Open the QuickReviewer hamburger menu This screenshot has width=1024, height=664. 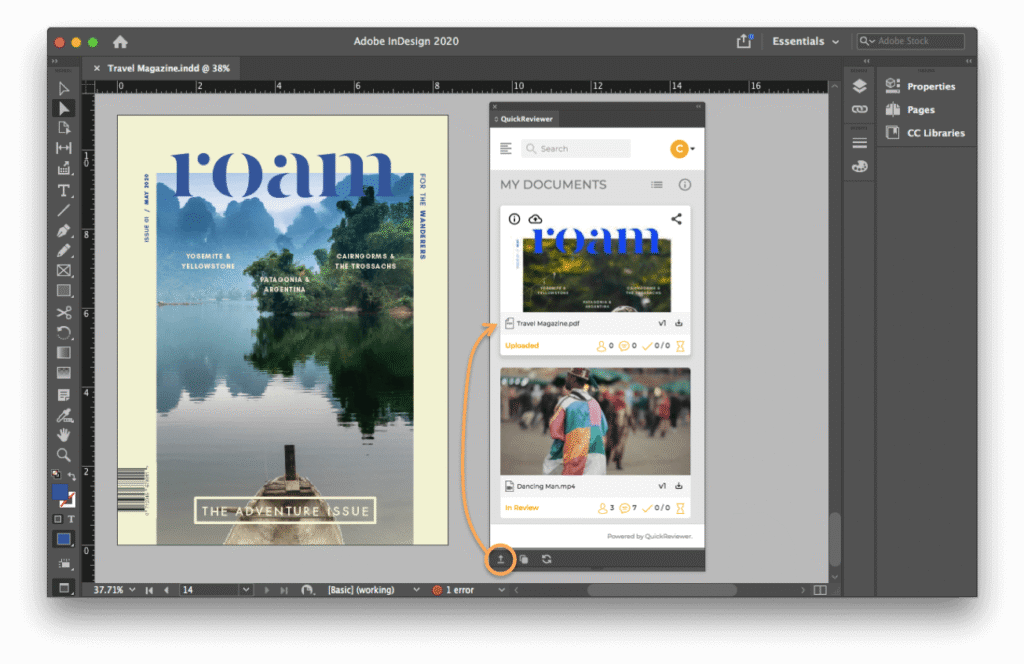pos(506,149)
